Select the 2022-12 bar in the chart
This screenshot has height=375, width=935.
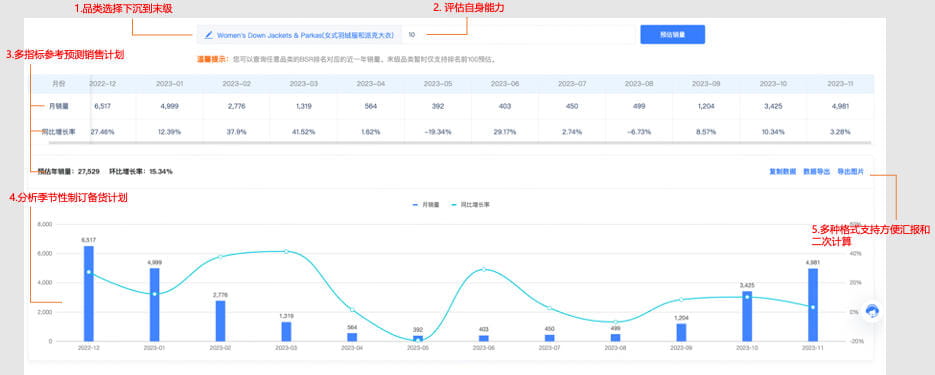click(x=88, y=293)
